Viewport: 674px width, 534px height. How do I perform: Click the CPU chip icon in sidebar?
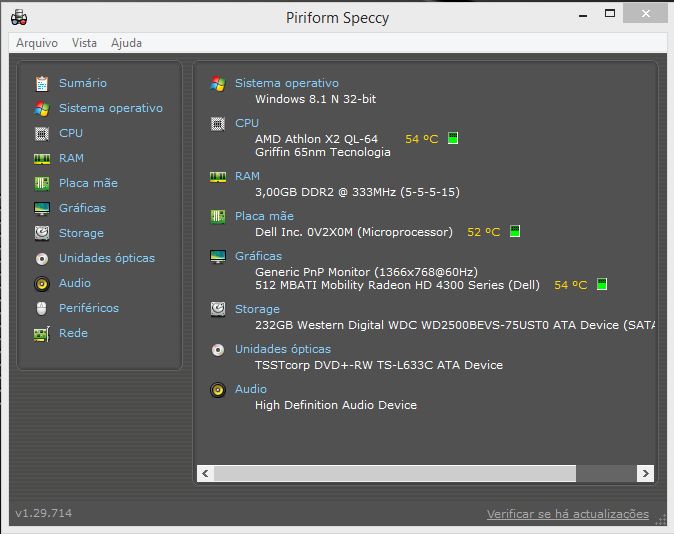tap(42, 134)
